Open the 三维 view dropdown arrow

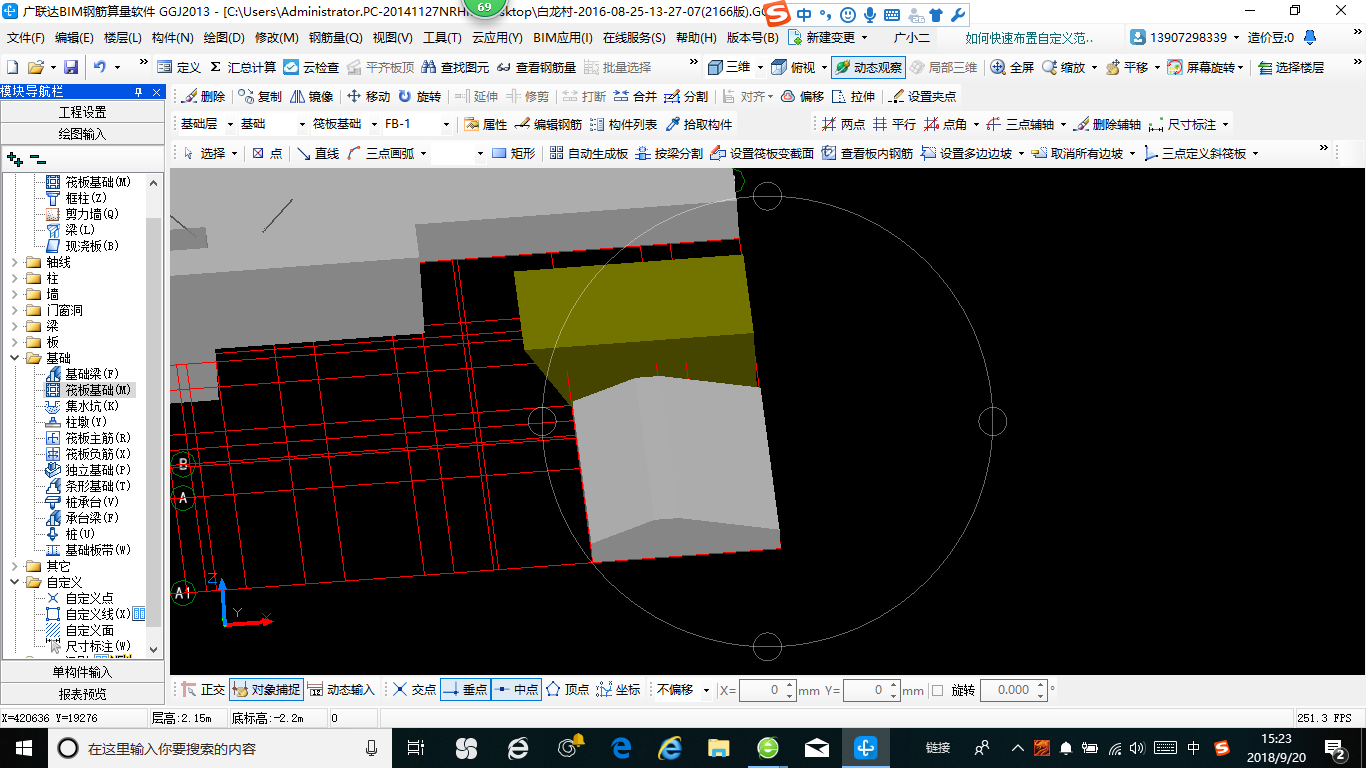[x=760, y=67]
